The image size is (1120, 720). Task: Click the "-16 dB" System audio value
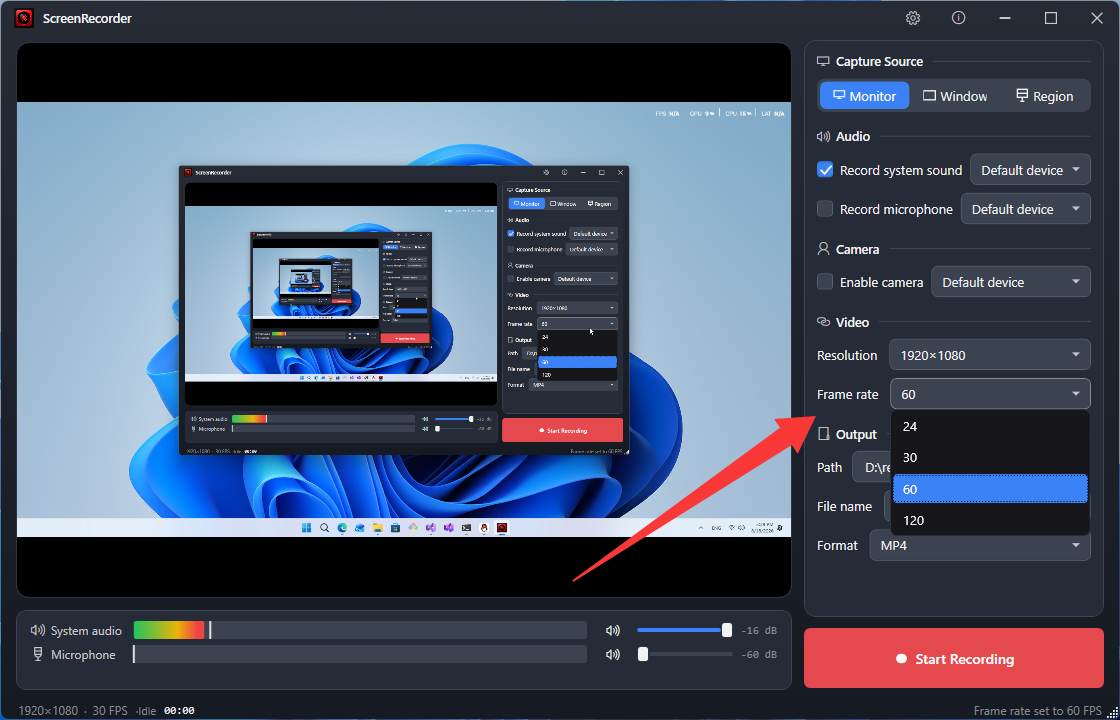tap(759, 631)
